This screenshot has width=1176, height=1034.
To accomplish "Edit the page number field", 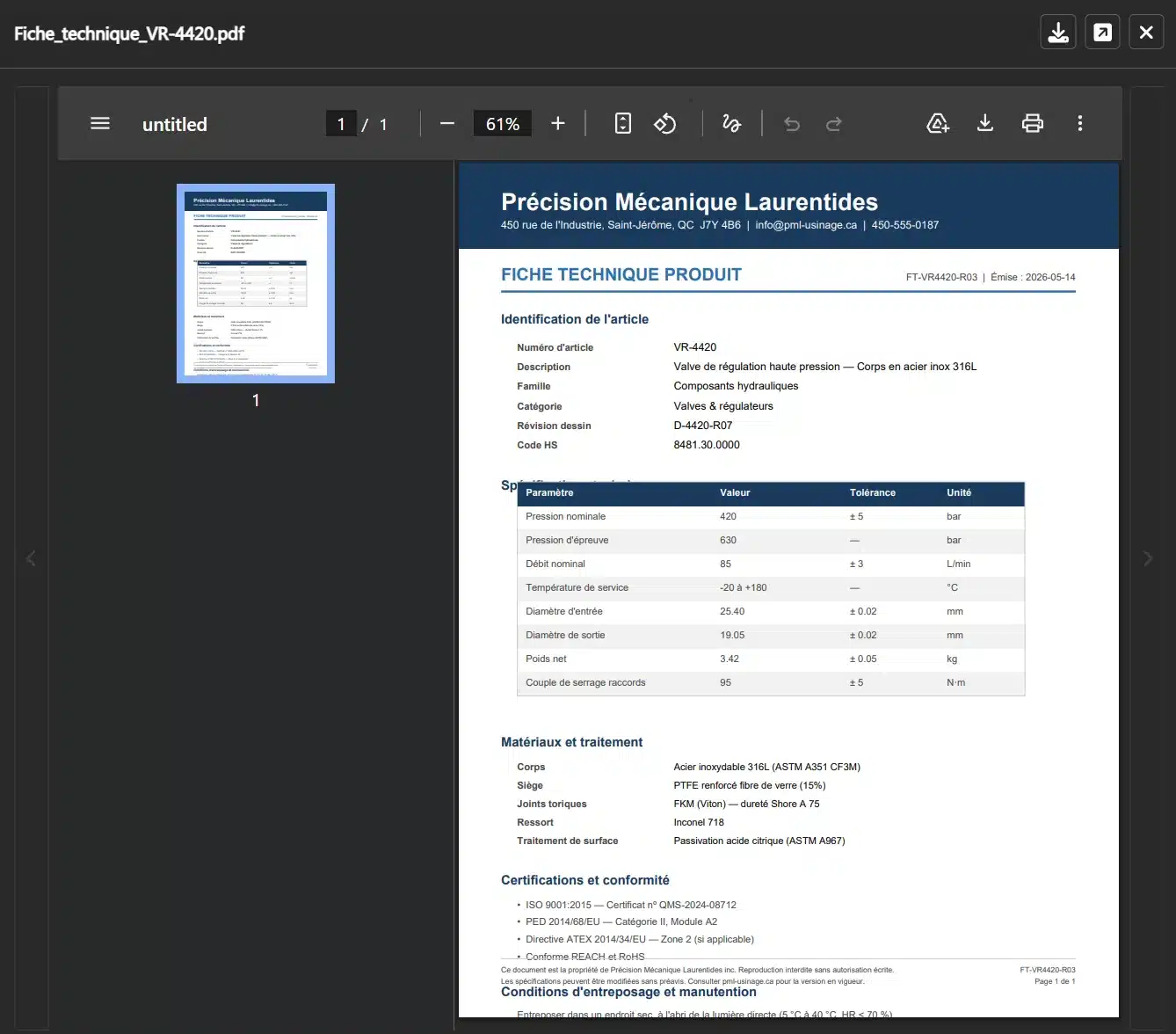I will 341,124.
